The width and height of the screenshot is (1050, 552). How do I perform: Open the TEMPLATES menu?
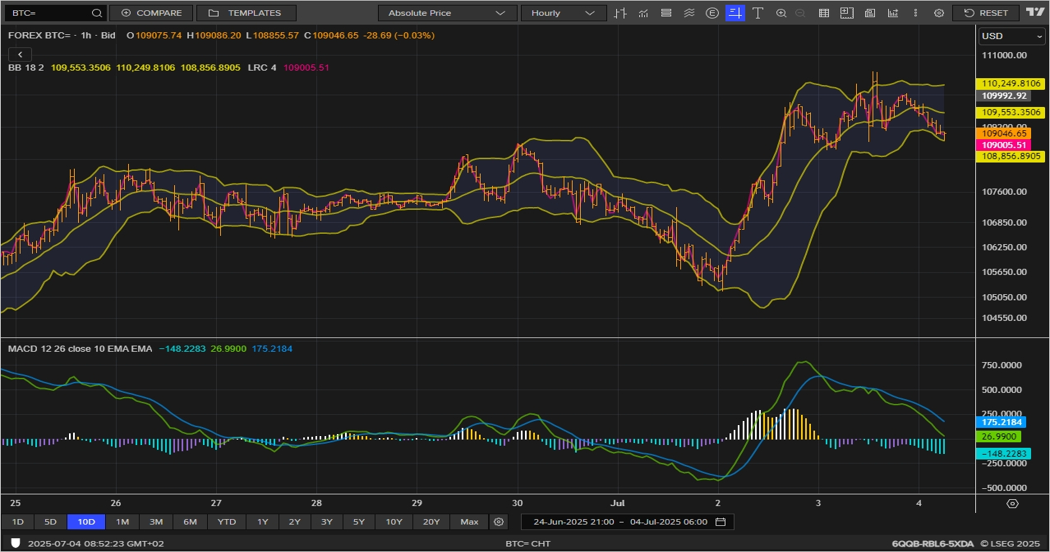[x=246, y=13]
